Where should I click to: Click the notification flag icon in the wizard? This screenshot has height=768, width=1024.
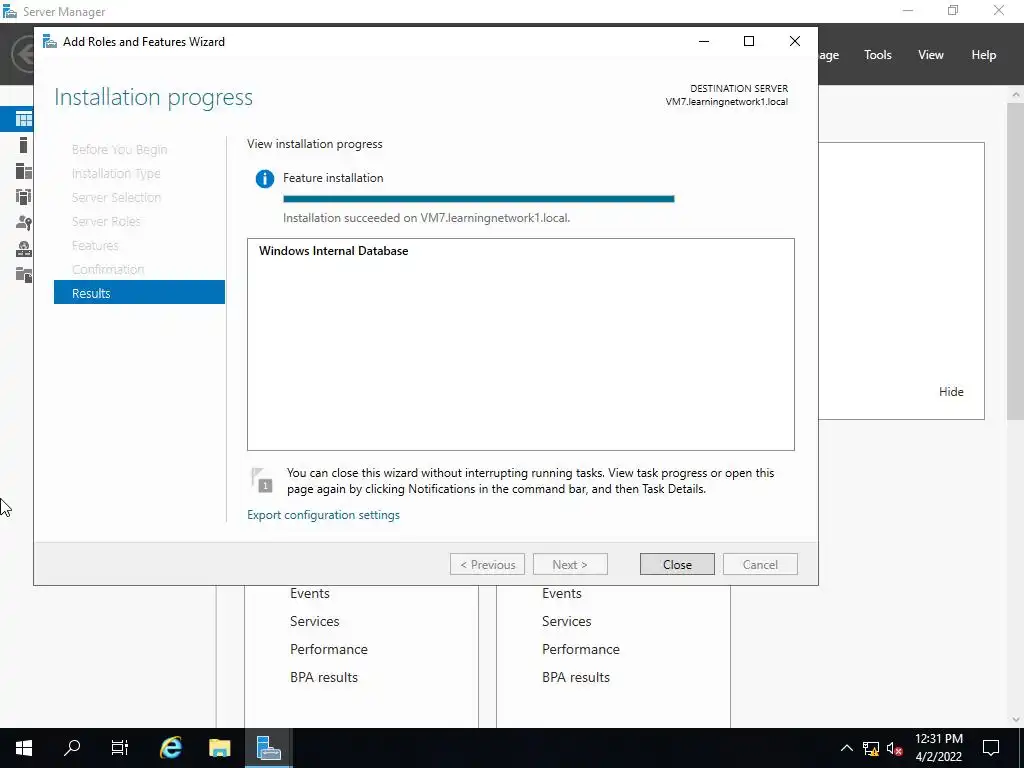[x=262, y=480]
